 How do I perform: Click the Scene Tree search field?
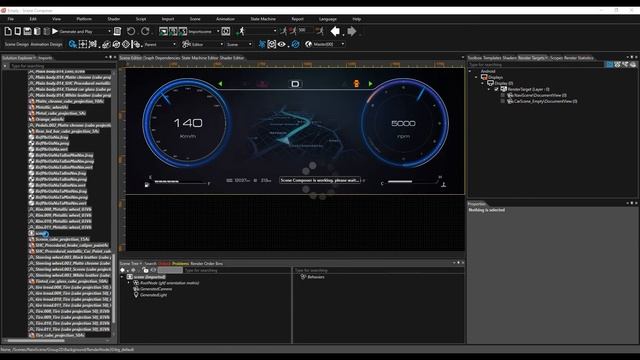click(237, 270)
